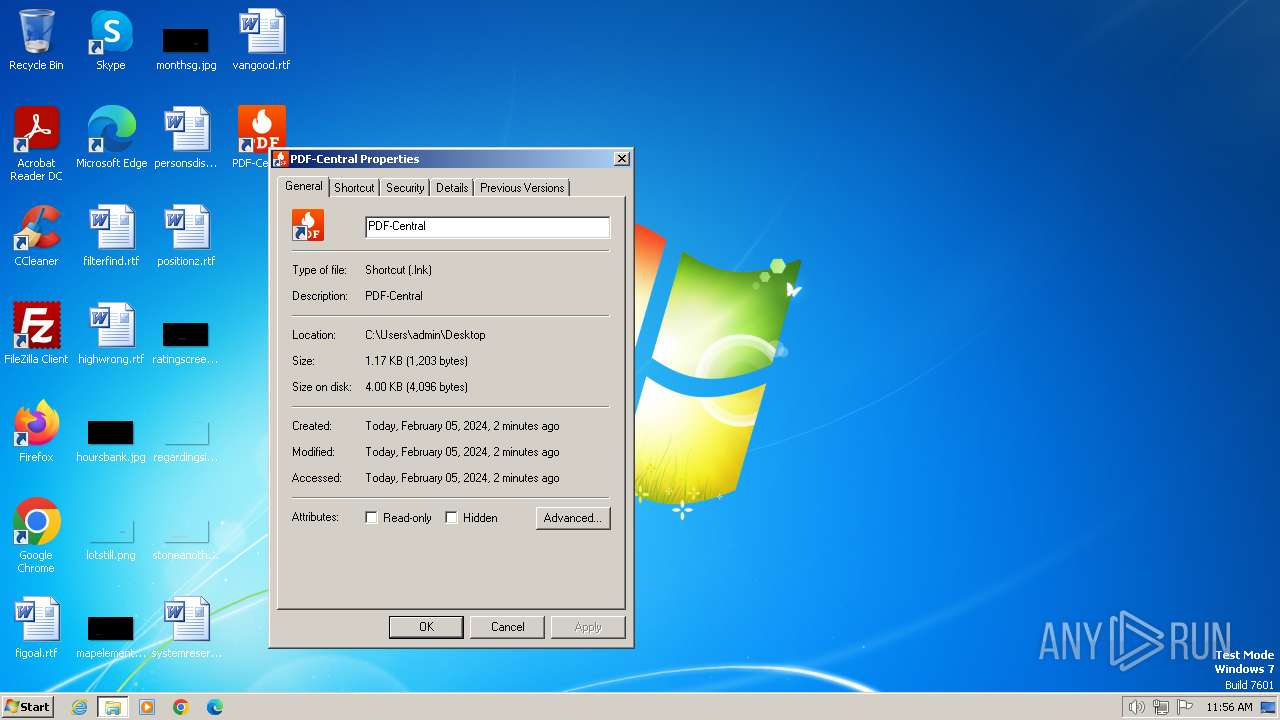The width and height of the screenshot is (1280, 720).
Task: Select the Skype desktop shortcut
Action: (111, 40)
